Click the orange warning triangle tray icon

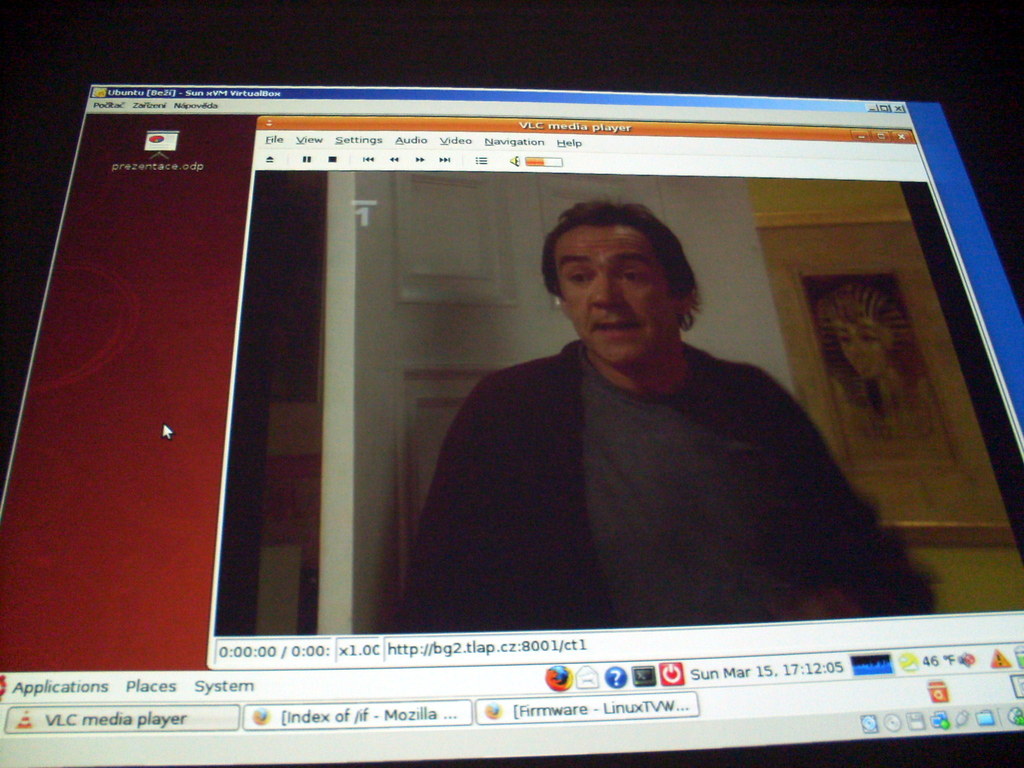(x=1000, y=659)
